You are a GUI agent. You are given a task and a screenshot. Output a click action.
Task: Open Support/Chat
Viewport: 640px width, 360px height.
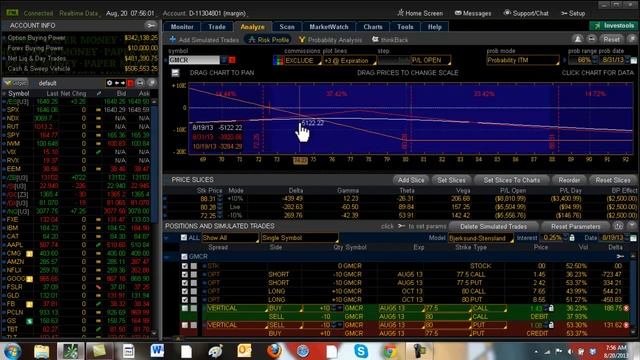click(527, 13)
